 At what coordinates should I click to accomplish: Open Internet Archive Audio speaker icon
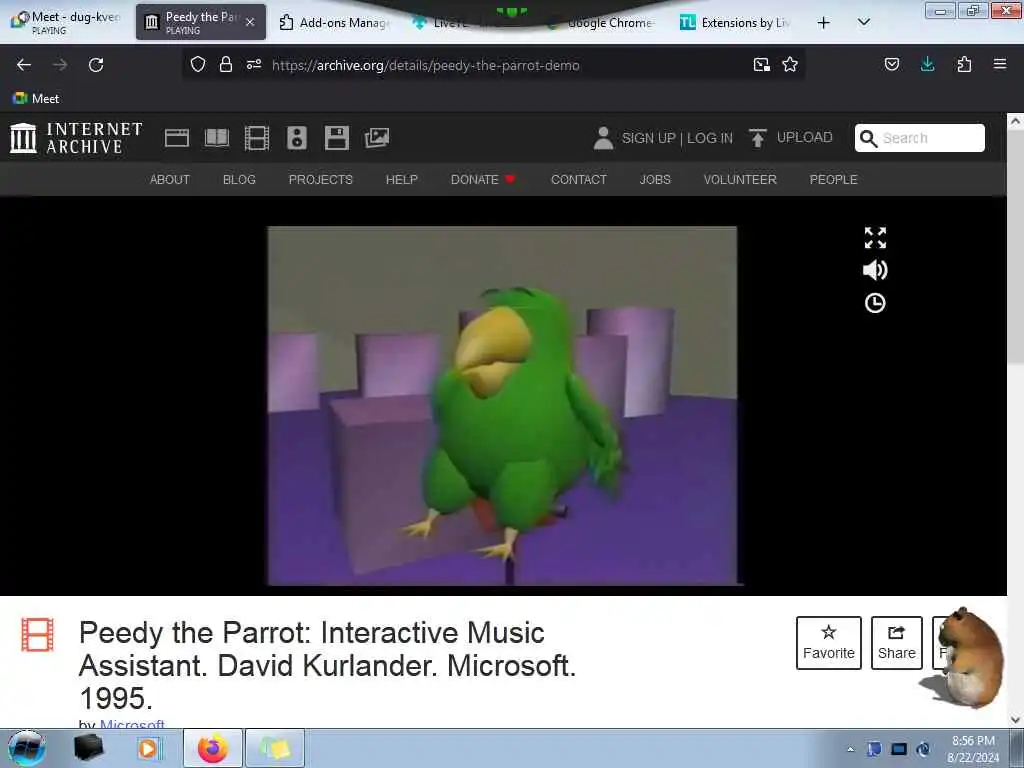pos(296,138)
